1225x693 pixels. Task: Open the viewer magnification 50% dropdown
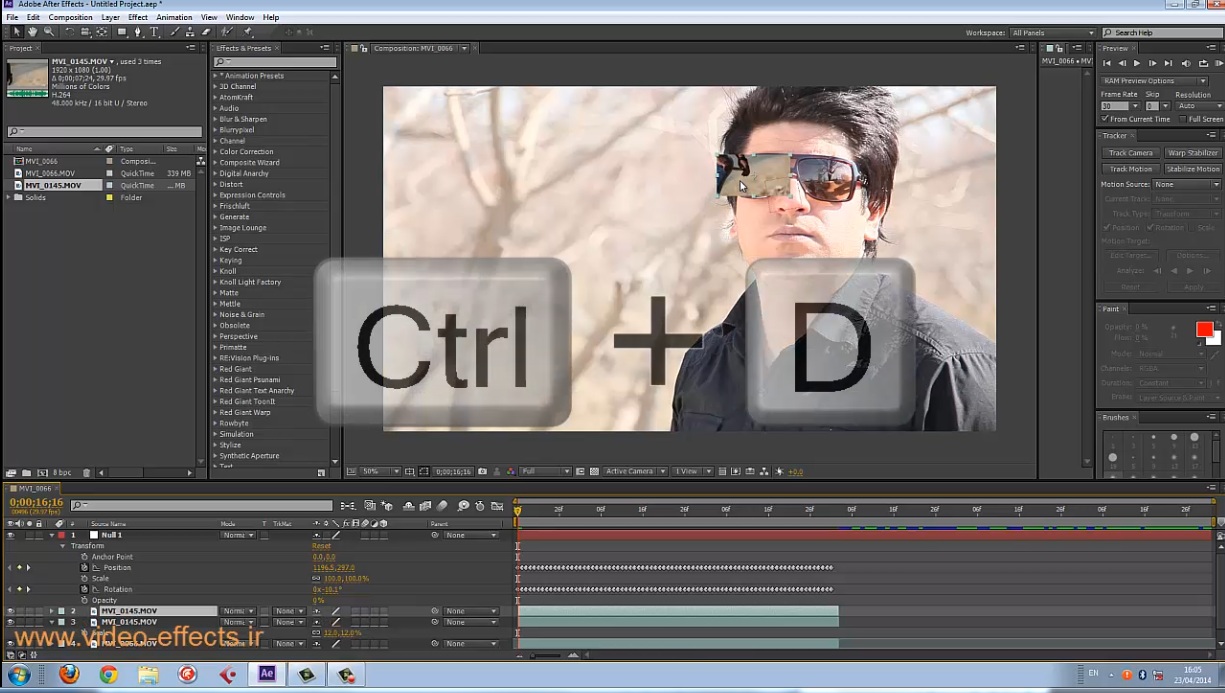tap(379, 471)
